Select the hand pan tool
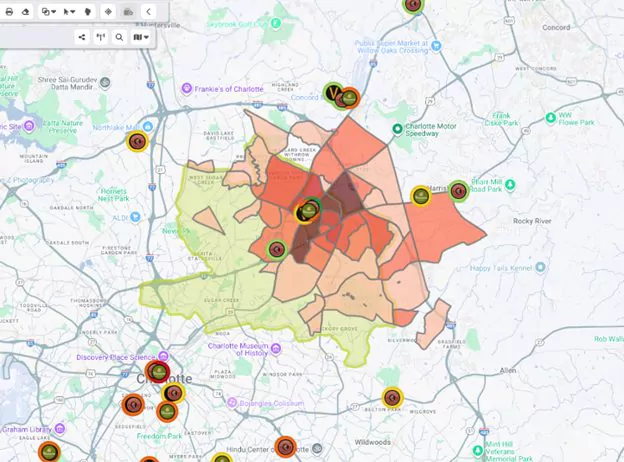 [88, 11]
